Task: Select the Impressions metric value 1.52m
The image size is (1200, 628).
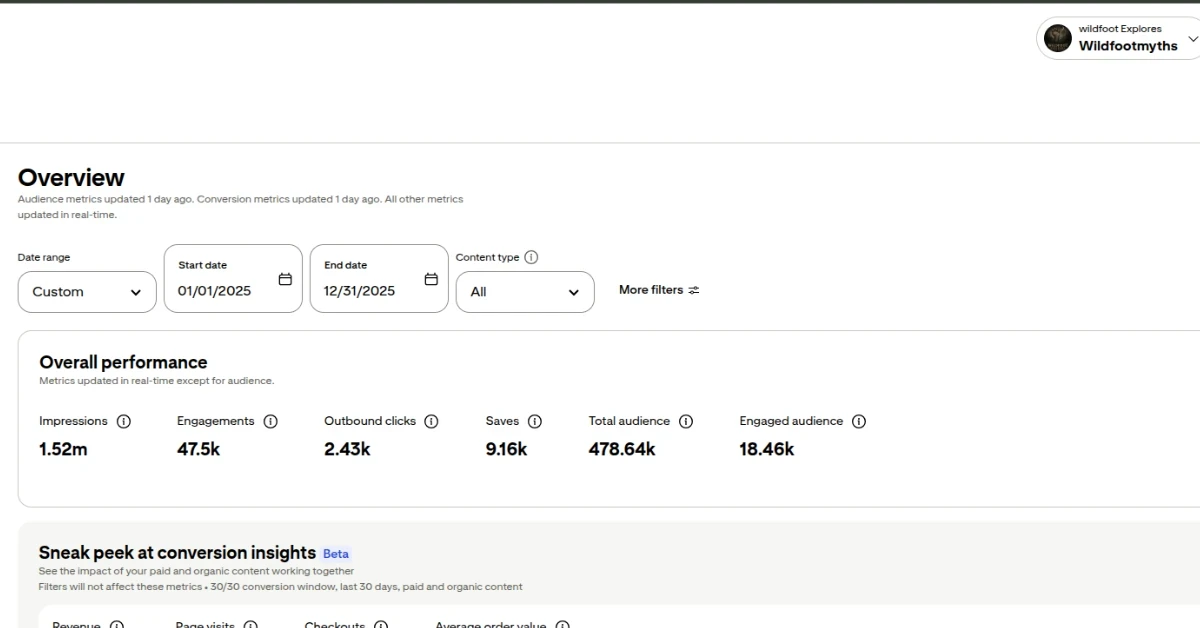Action: (x=63, y=449)
